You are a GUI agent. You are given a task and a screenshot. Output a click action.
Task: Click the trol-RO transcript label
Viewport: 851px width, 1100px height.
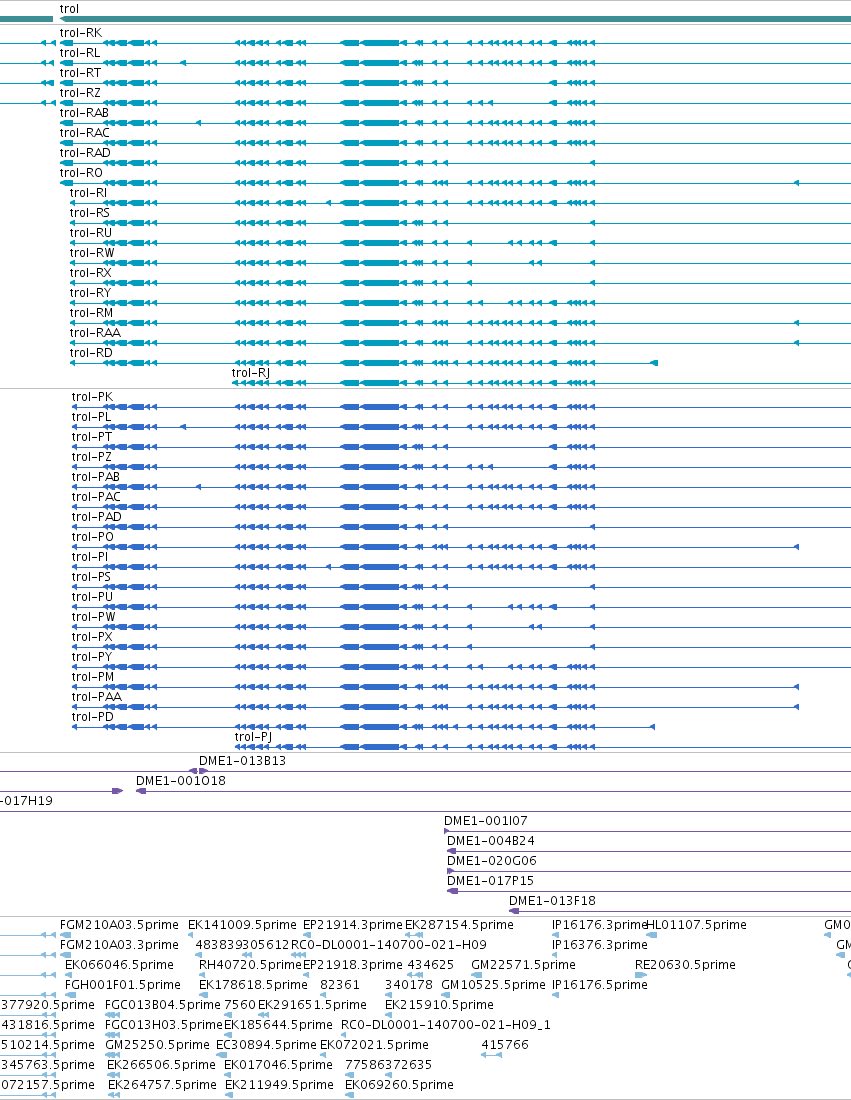81,173
